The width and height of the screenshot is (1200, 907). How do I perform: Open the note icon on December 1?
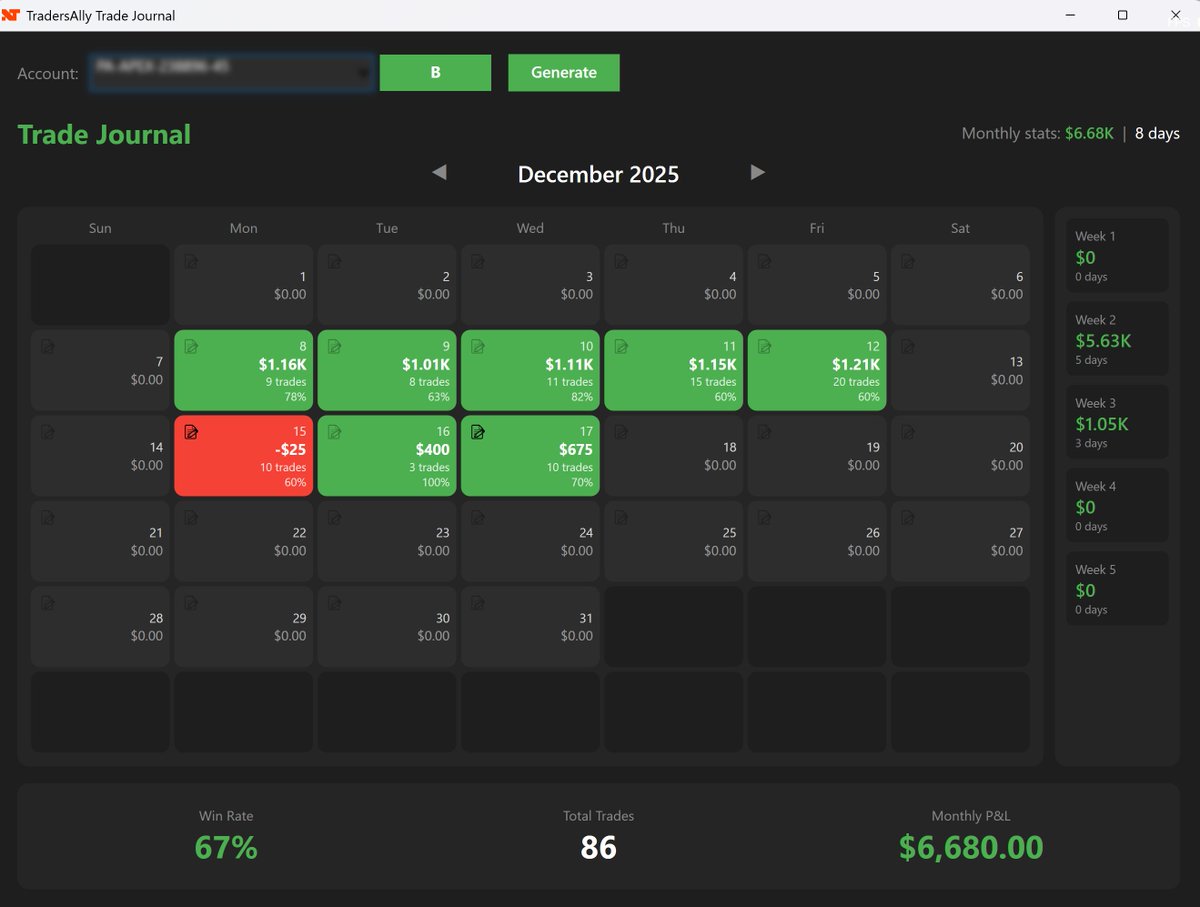pos(191,262)
